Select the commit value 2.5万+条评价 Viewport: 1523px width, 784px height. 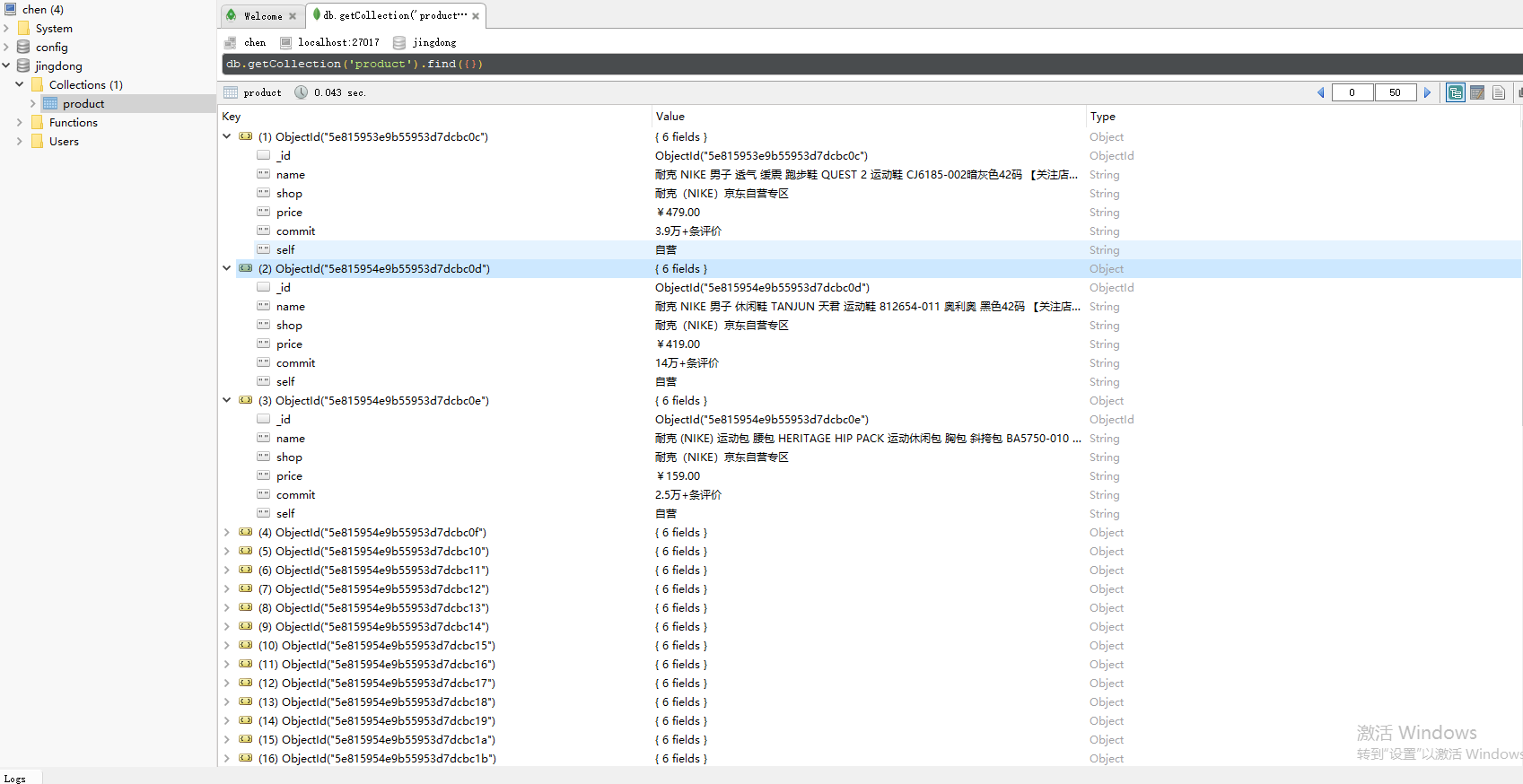688,494
